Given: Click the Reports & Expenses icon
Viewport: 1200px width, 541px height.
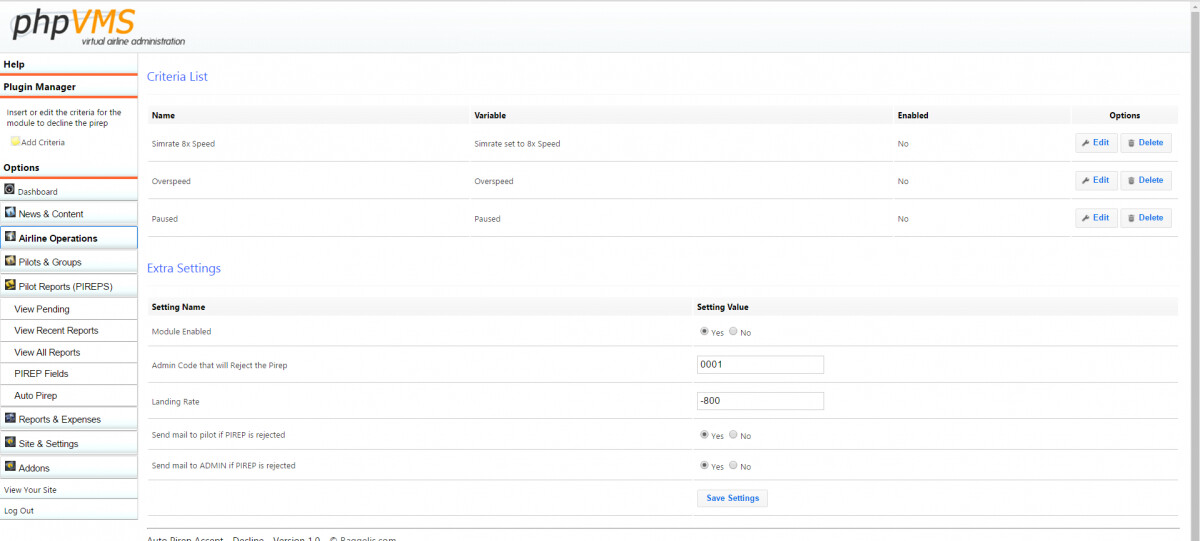Looking at the screenshot, I should 10,418.
